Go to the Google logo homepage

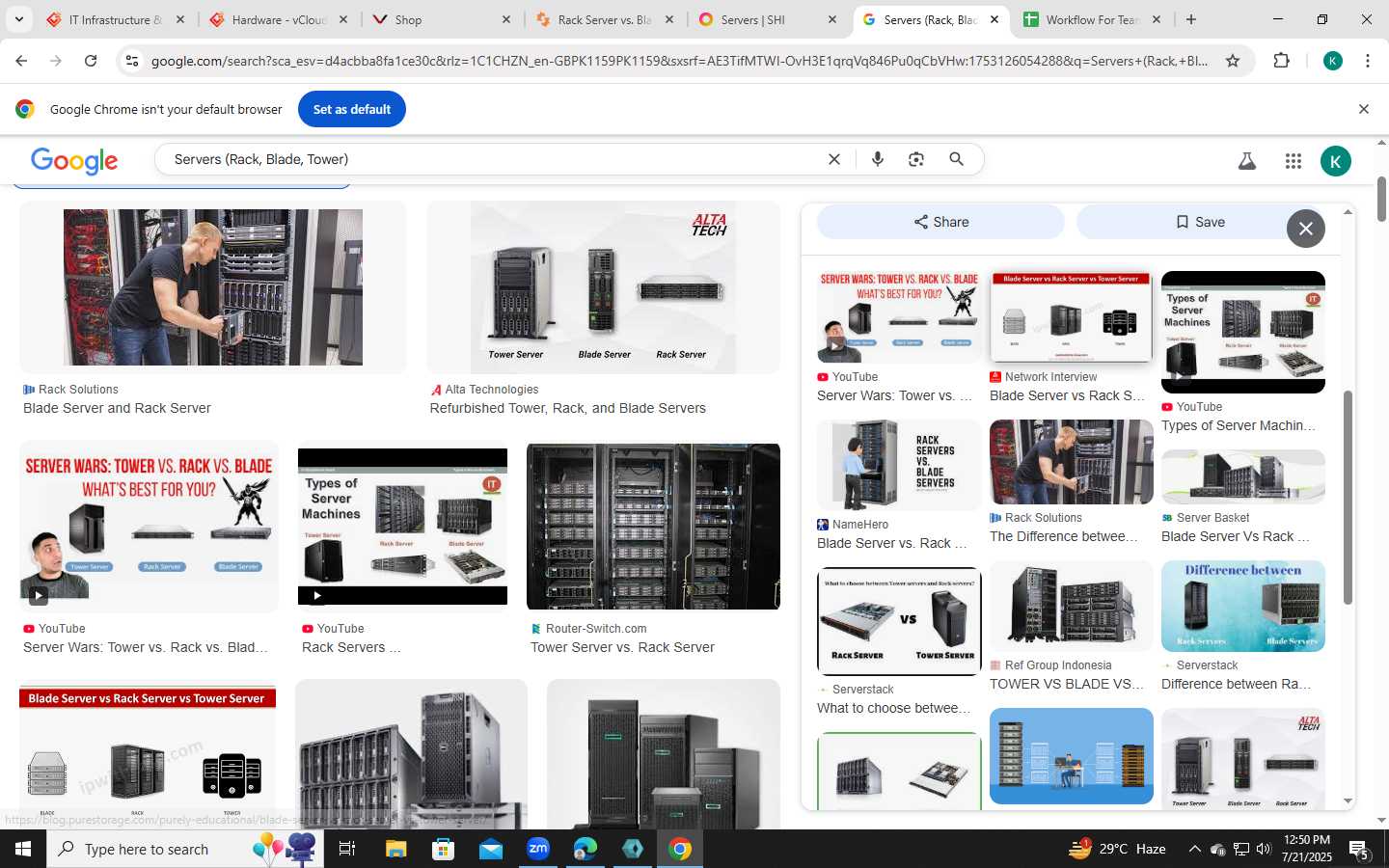coord(74,161)
